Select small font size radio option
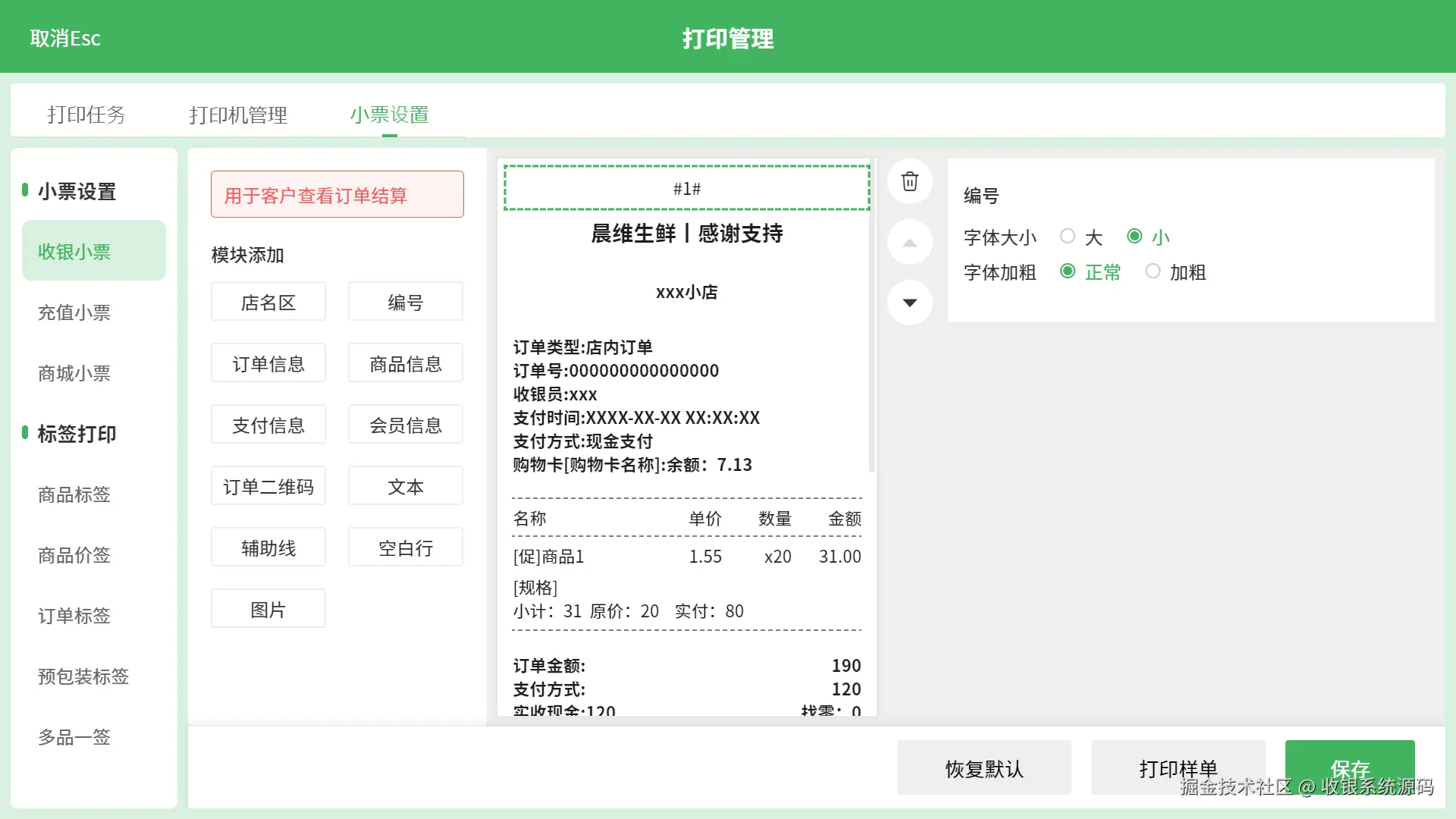This screenshot has height=819, width=1456. pyautogui.click(x=1134, y=237)
